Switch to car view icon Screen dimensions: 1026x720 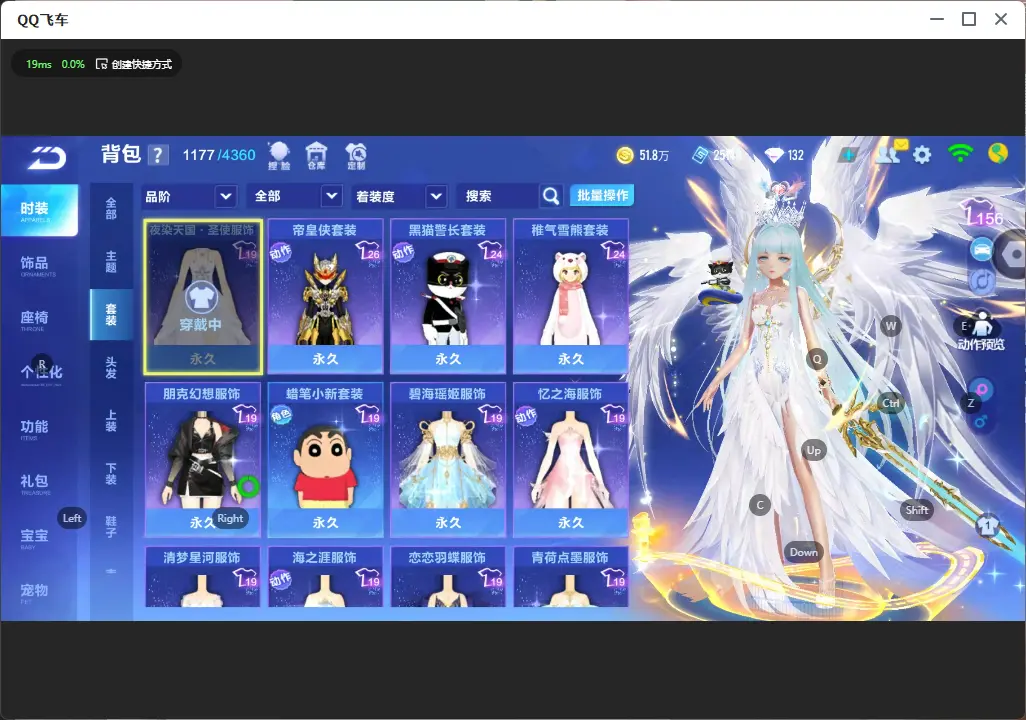pyautogui.click(x=982, y=250)
